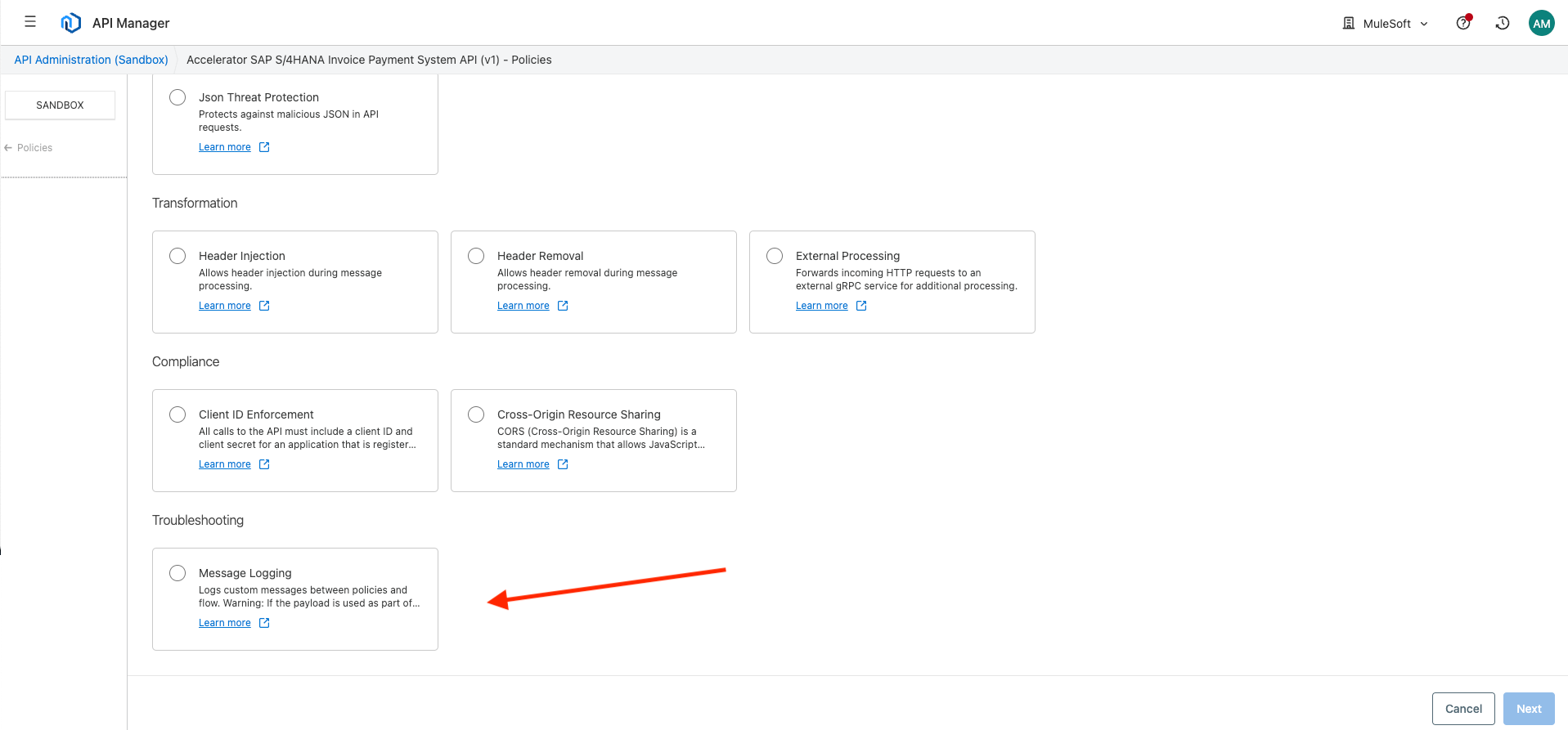Click external link icon under Message Logging
Viewport: 1568px width, 730px height.
pos(264,623)
